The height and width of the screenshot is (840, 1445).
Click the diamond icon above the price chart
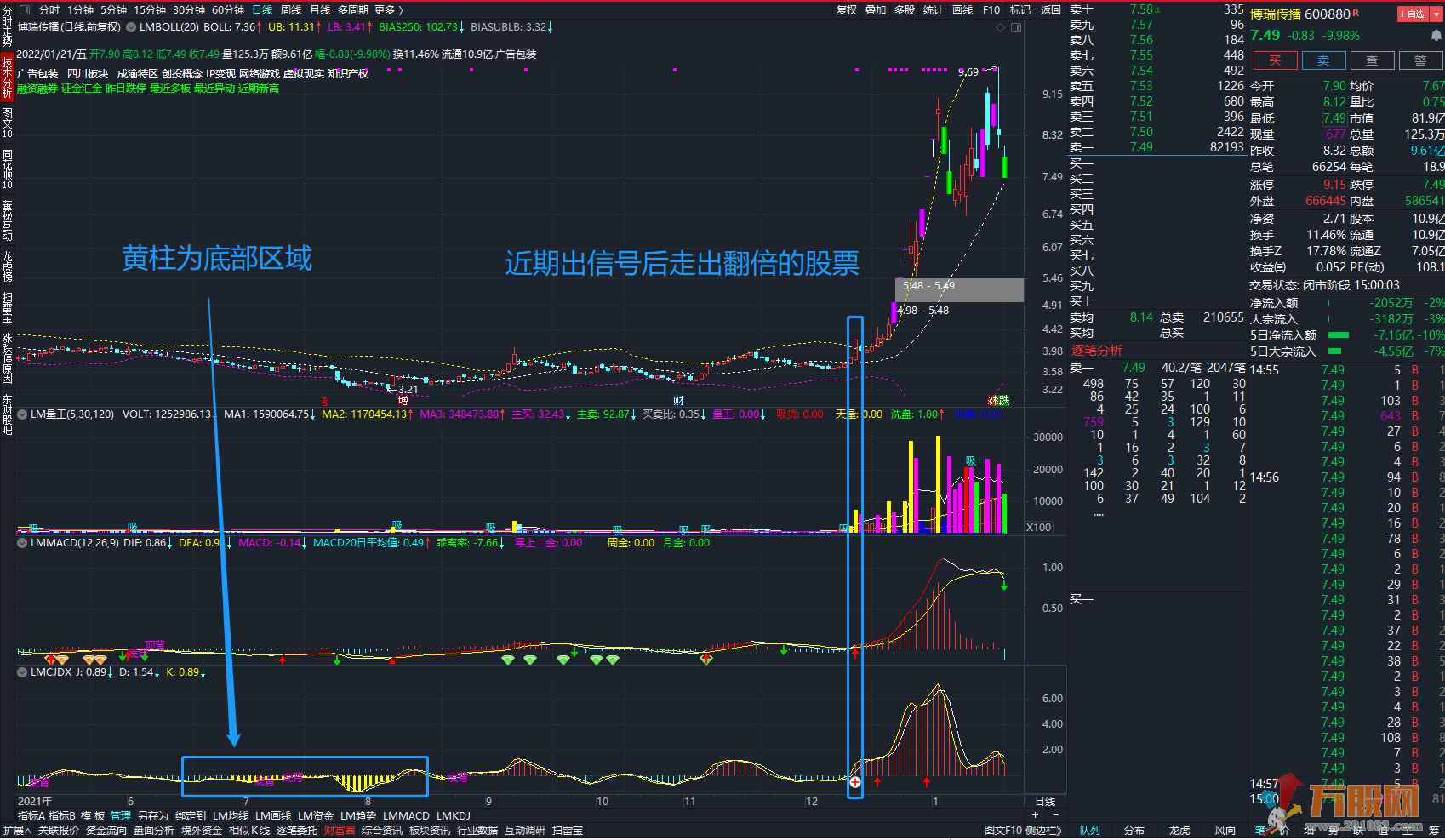pos(1001,27)
